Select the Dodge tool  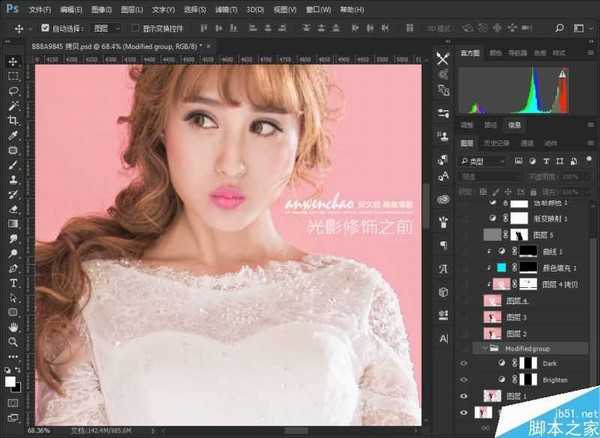coord(13,253)
